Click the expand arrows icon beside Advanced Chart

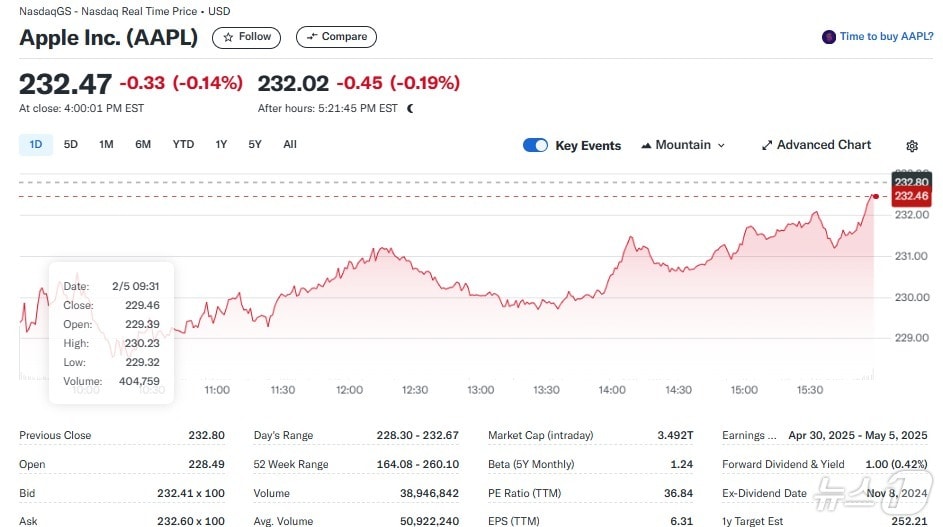[x=767, y=145]
